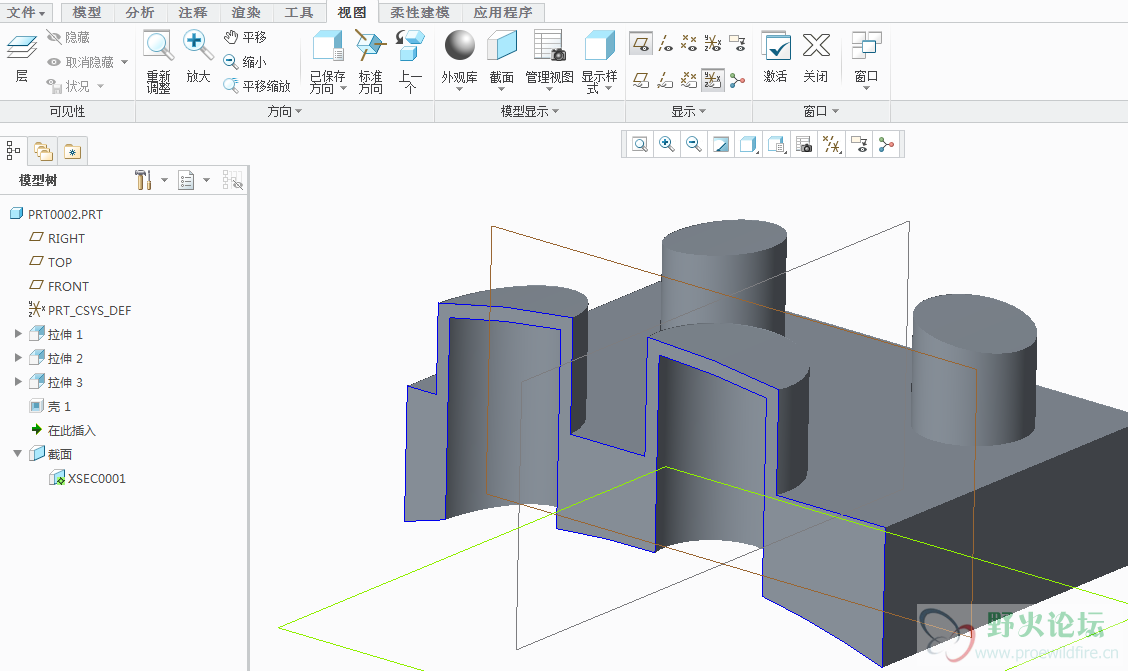Expand the 拉伸 3 feature node
The image size is (1128, 671).
(x=18, y=381)
